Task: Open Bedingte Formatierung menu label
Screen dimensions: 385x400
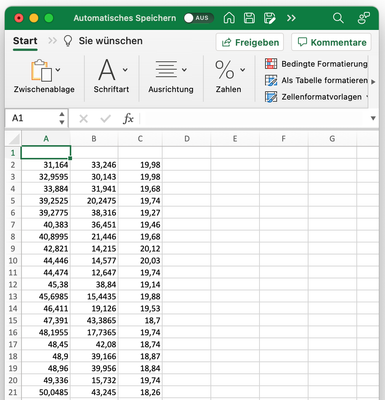Action: [324, 64]
